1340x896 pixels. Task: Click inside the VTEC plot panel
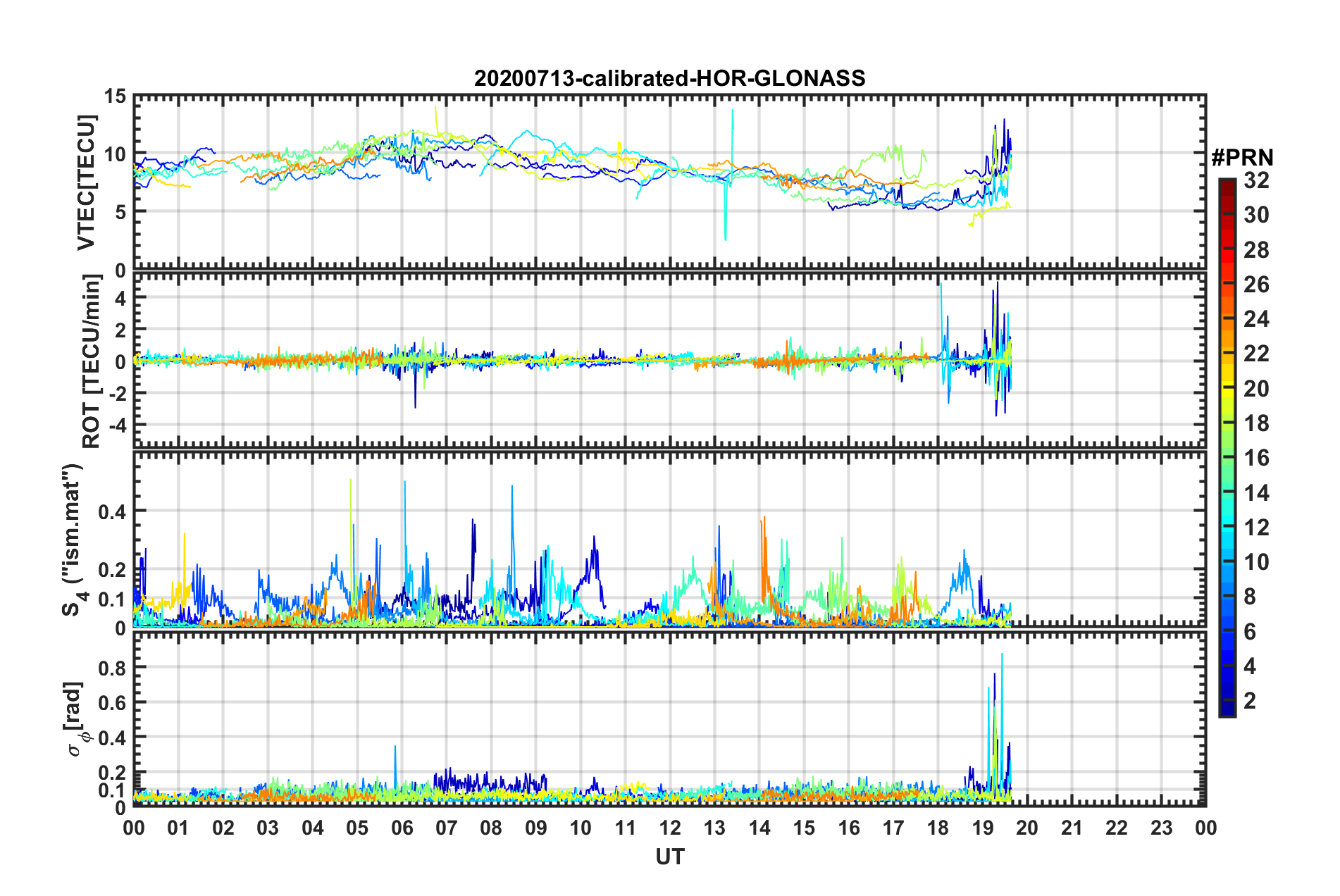pyautogui.click(x=669, y=182)
